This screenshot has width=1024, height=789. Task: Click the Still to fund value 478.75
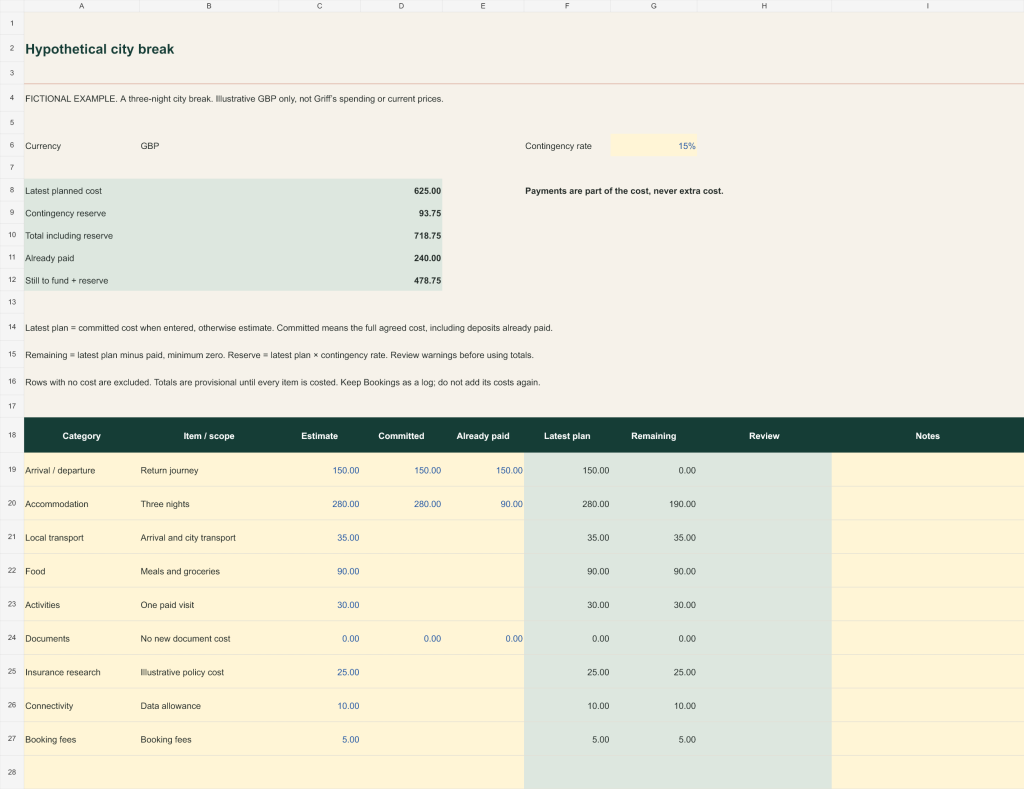point(427,280)
